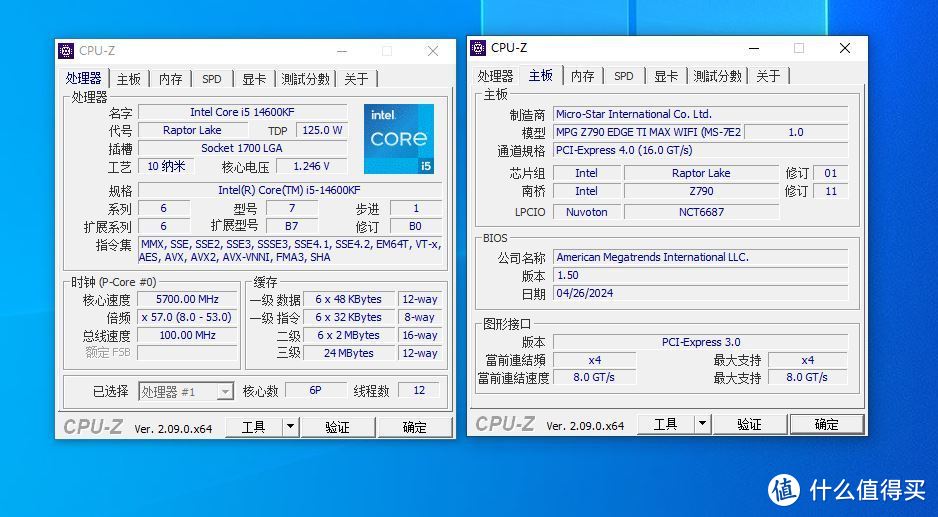The width and height of the screenshot is (938, 517).
Task: Click the 5700.00 MHz core speed value
Action: click(187, 299)
